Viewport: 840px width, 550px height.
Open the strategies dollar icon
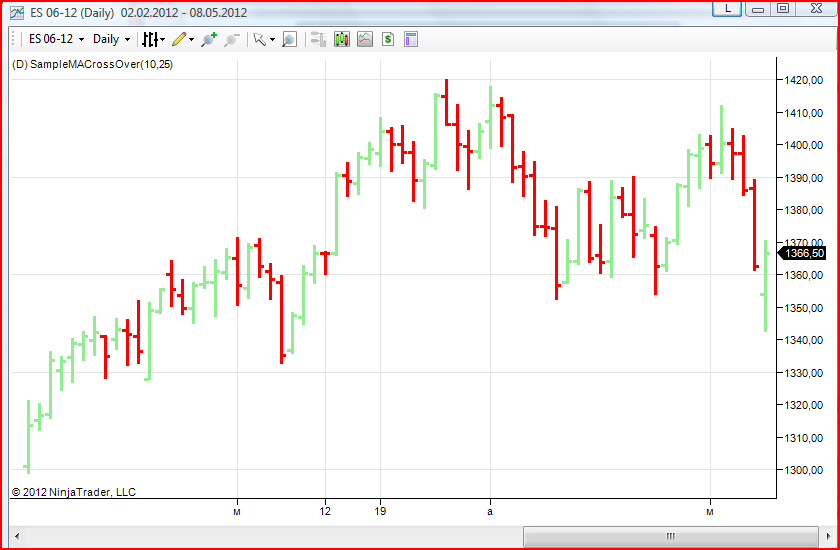(388, 39)
